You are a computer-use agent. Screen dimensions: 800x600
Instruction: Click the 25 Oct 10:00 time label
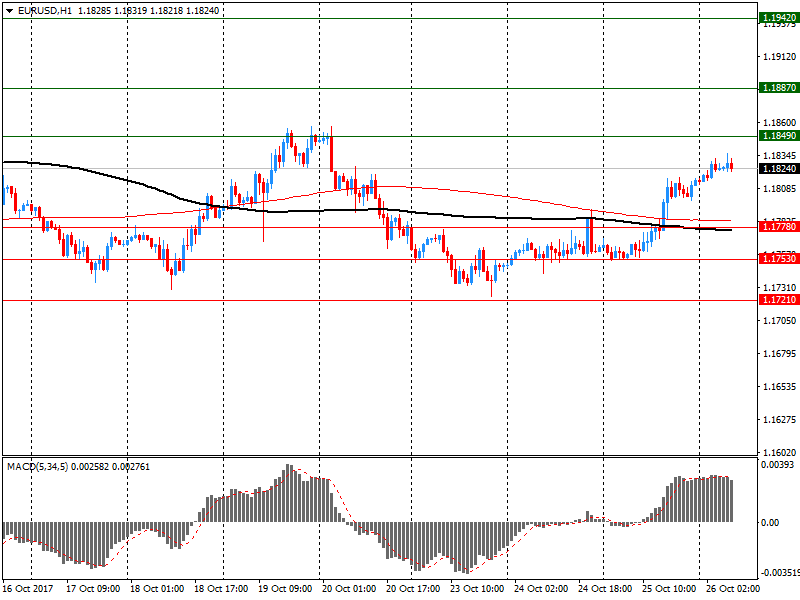[x=669, y=589]
